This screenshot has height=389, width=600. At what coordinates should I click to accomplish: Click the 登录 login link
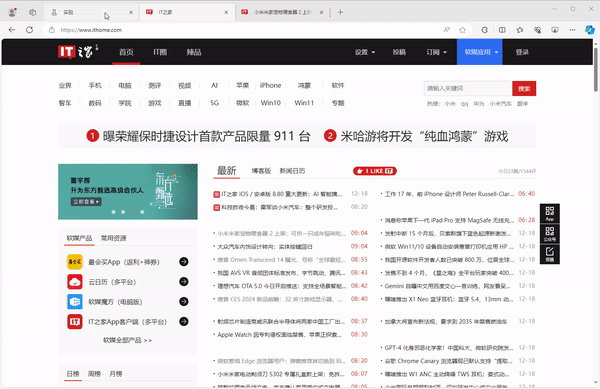point(522,52)
